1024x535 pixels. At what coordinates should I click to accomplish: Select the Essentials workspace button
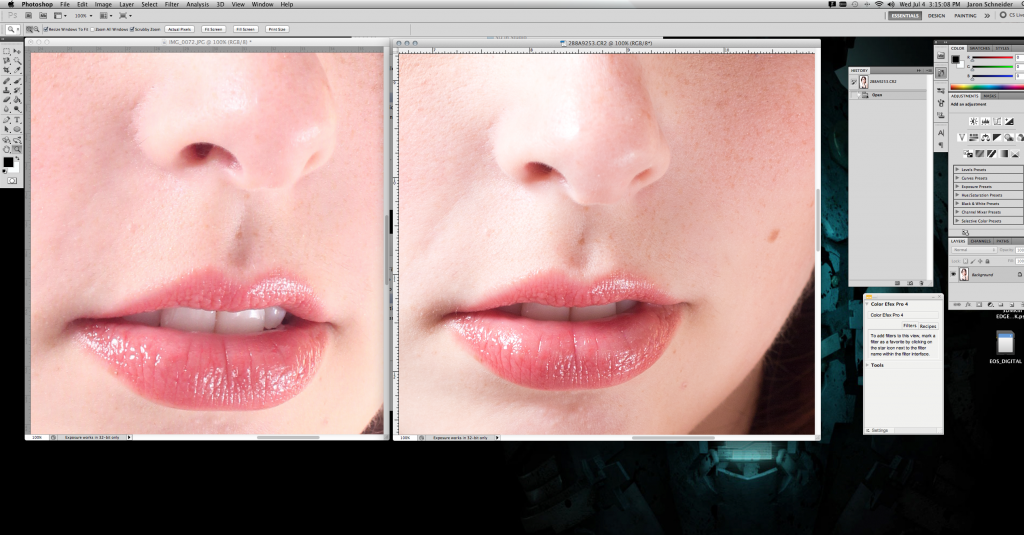(x=905, y=16)
